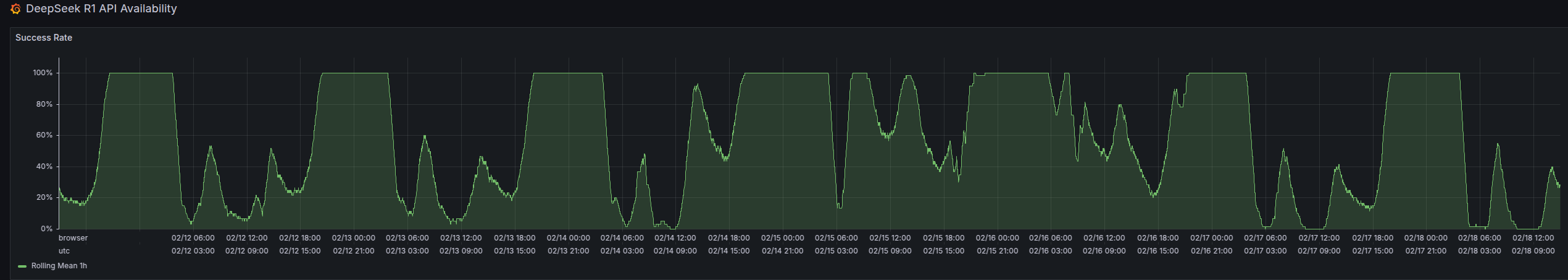The height and width of the screenshot is (280, 1568).
Task: Open the Success Rate panel title menu
Action: [44, 38]
